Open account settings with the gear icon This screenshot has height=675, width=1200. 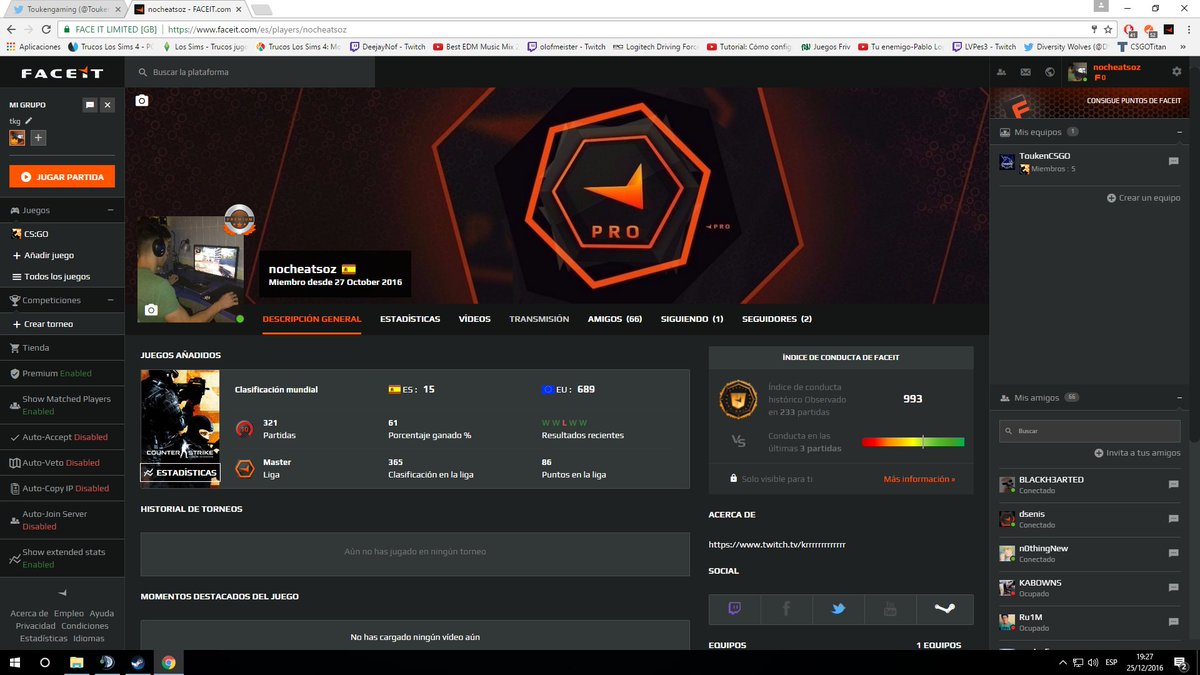coord(1177,72)
